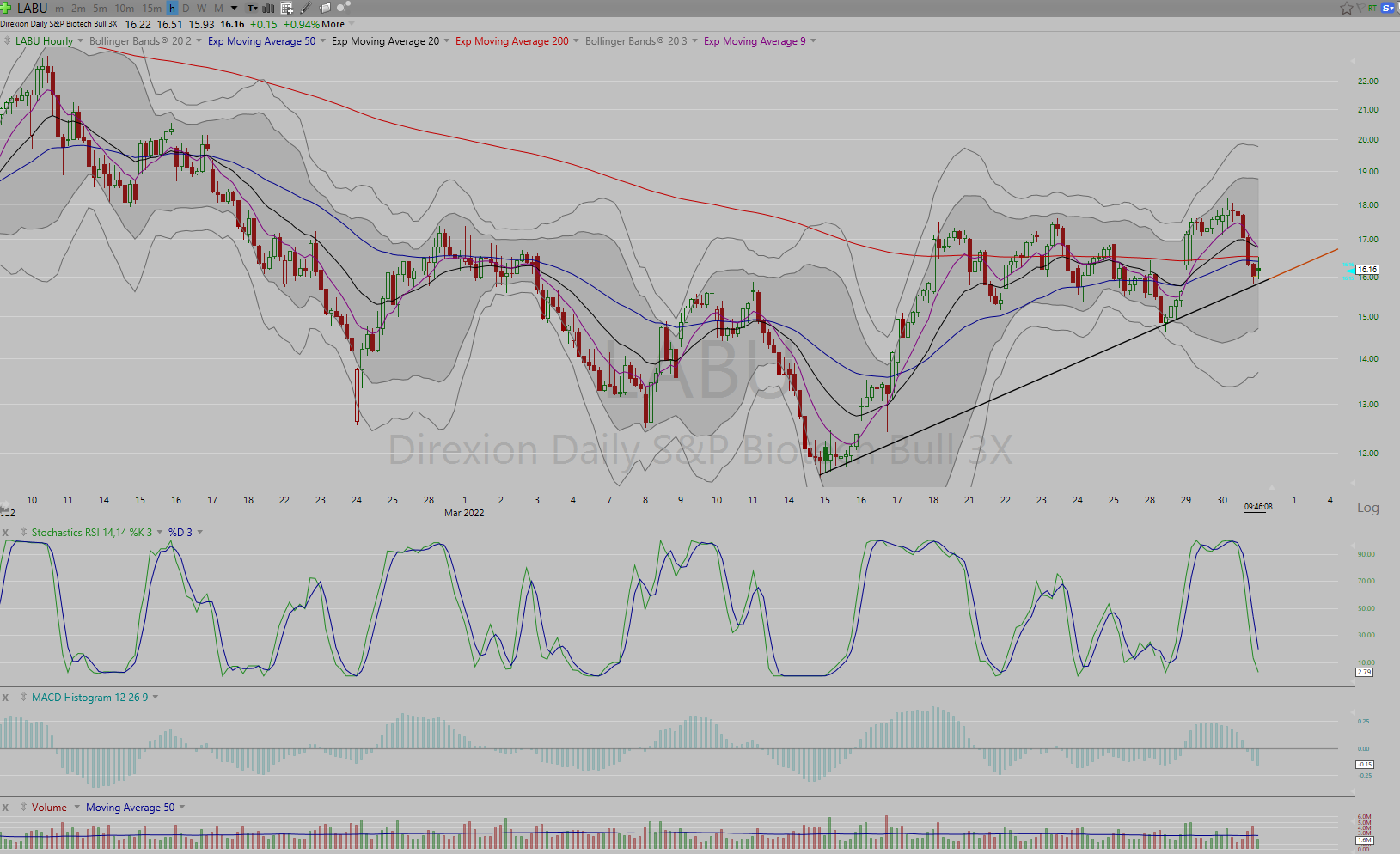The width and height of the screenshot is (1400, 854).
Task: Open the chart table/grid icon
Action: [x=287, y=9]
